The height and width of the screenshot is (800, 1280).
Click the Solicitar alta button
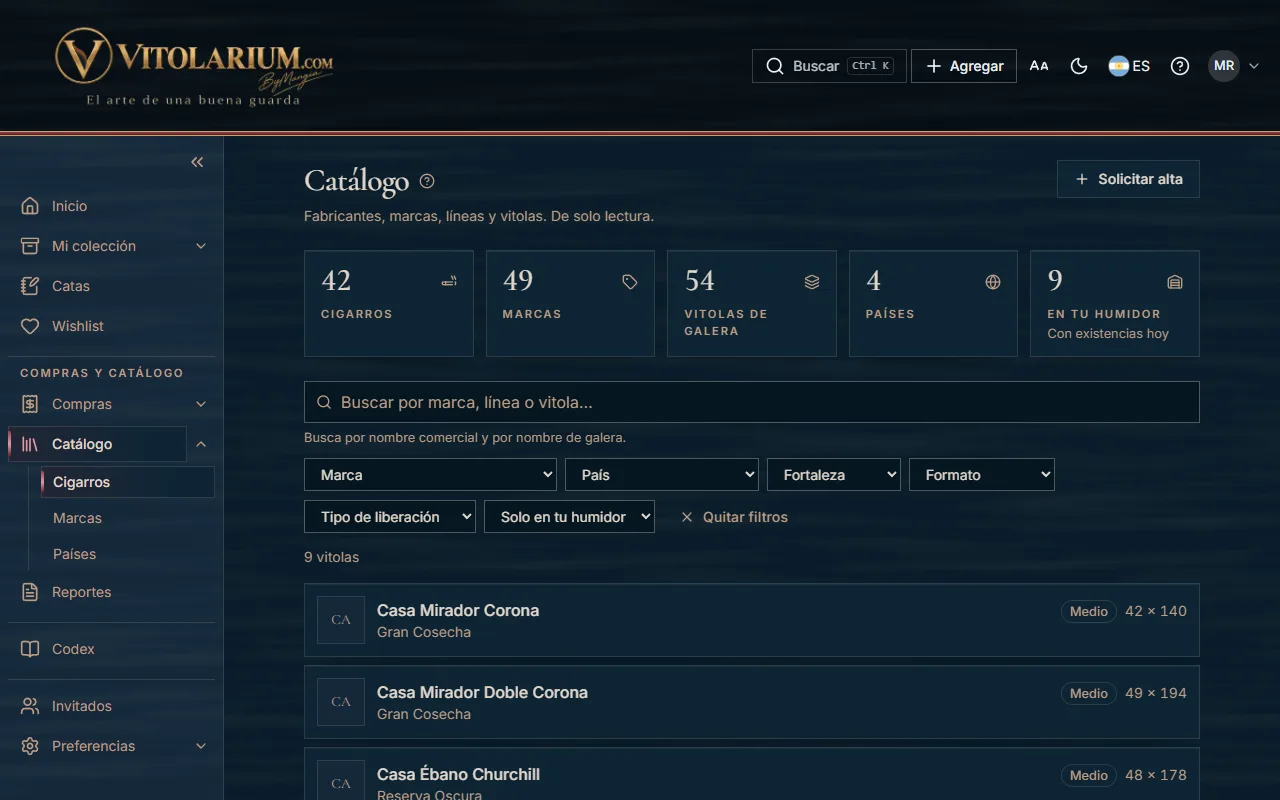click(x=1128, y=179)
